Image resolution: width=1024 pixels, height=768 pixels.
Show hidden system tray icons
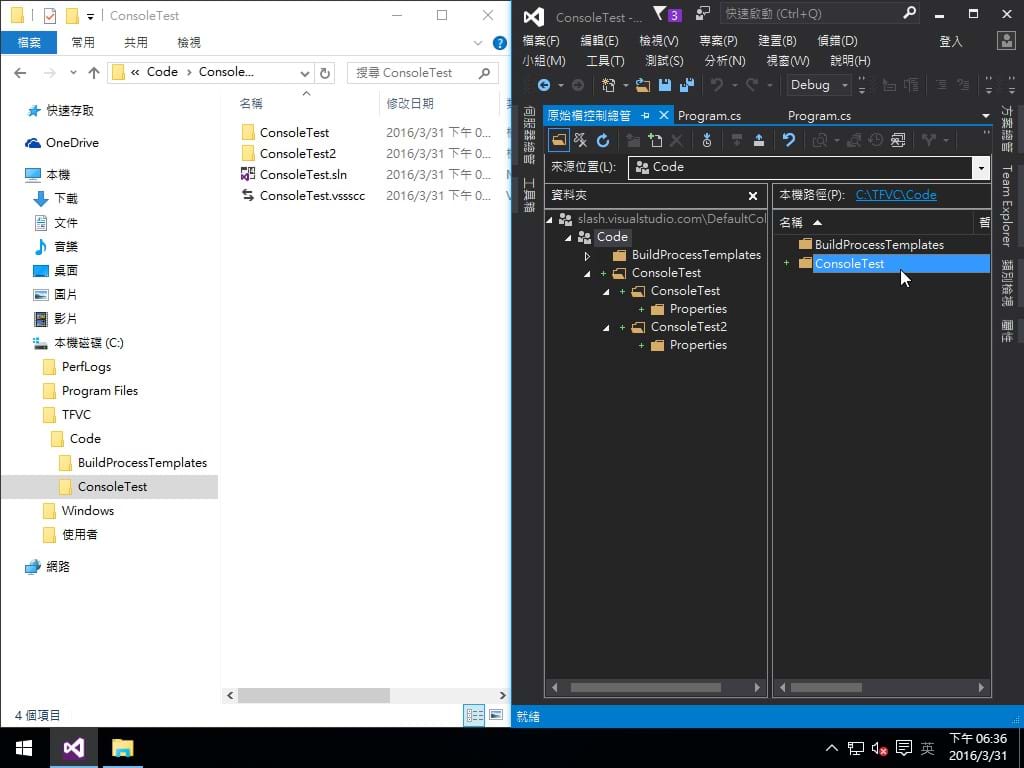(831, 748)
